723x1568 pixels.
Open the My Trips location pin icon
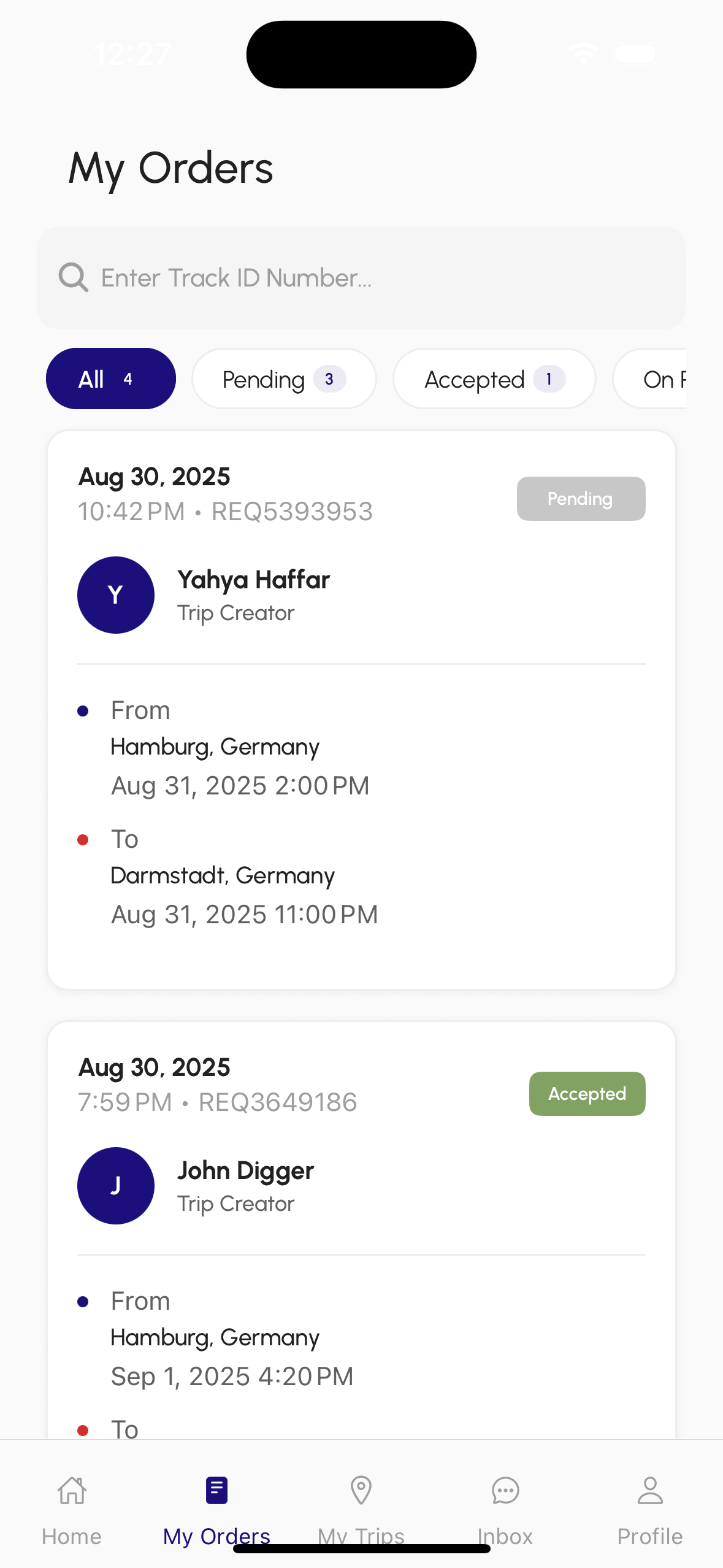click(361, 1491)
